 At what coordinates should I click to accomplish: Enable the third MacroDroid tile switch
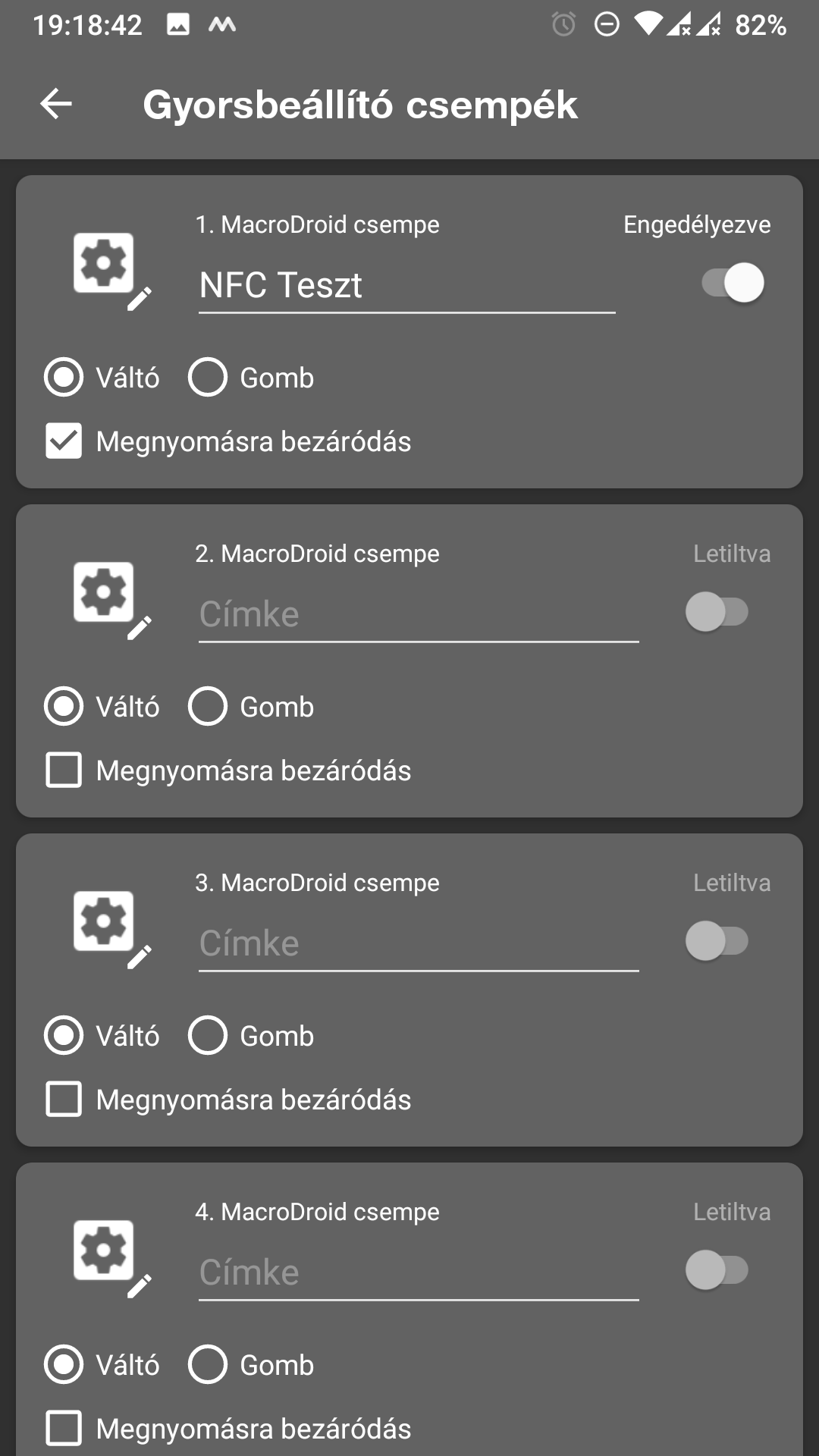[717, 941]
